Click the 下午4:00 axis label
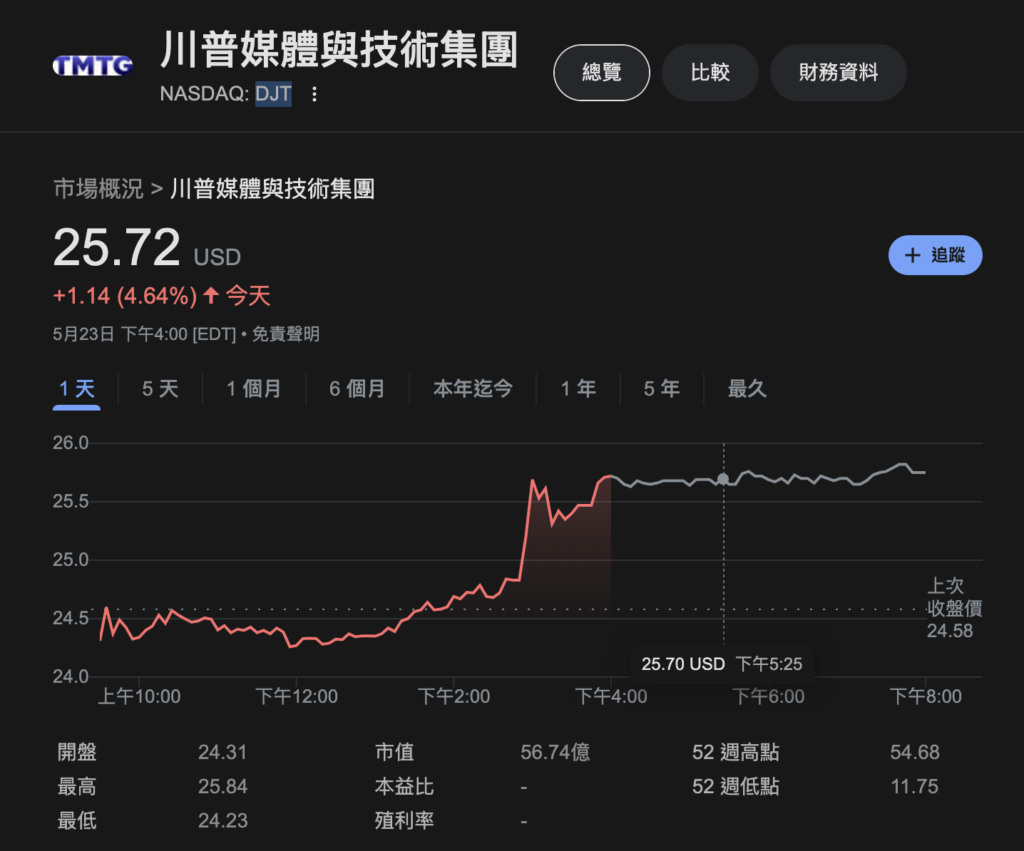Viewport: 1024px width, 851px height. point(611,696)
